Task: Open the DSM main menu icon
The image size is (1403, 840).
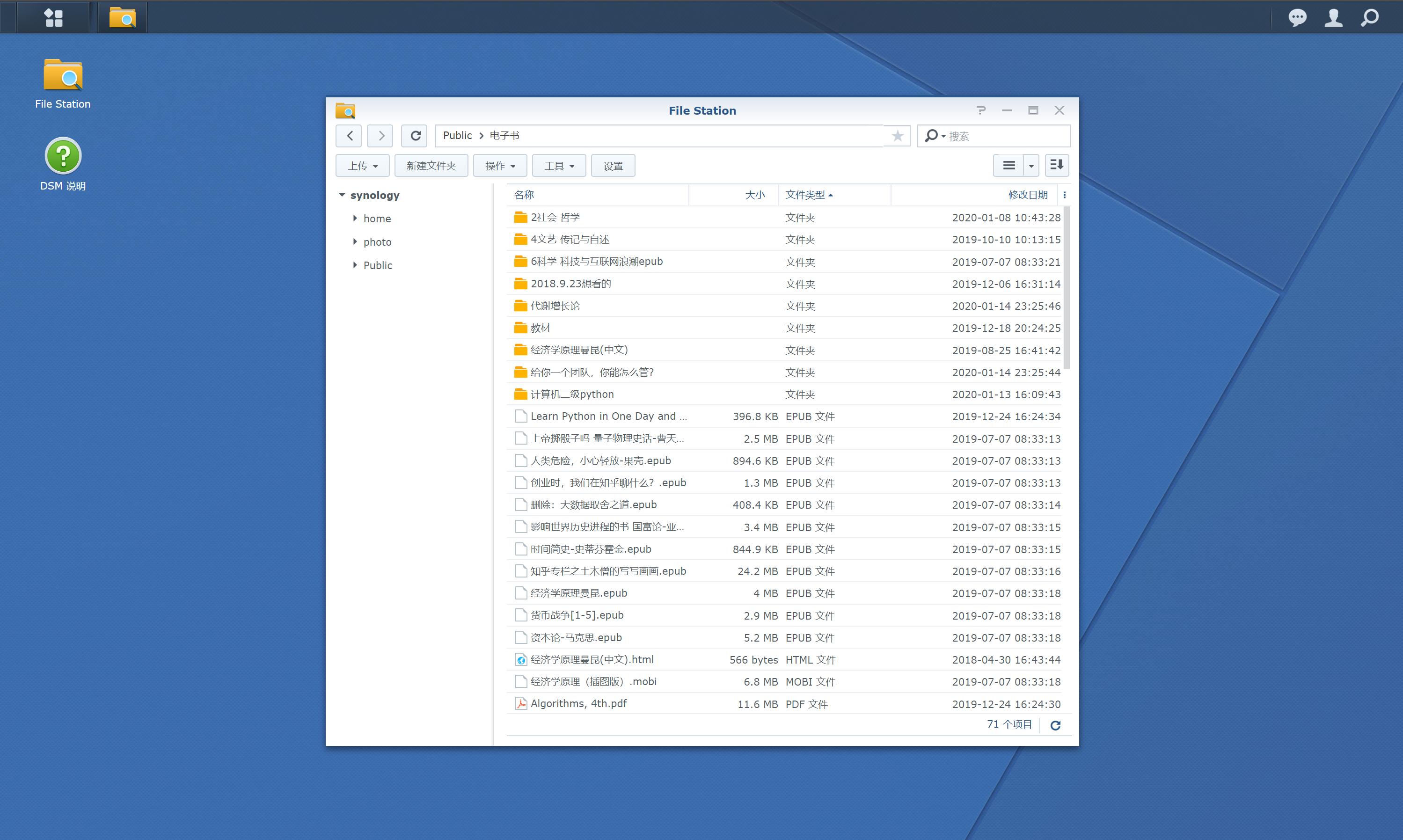Action: click(53, 17)
